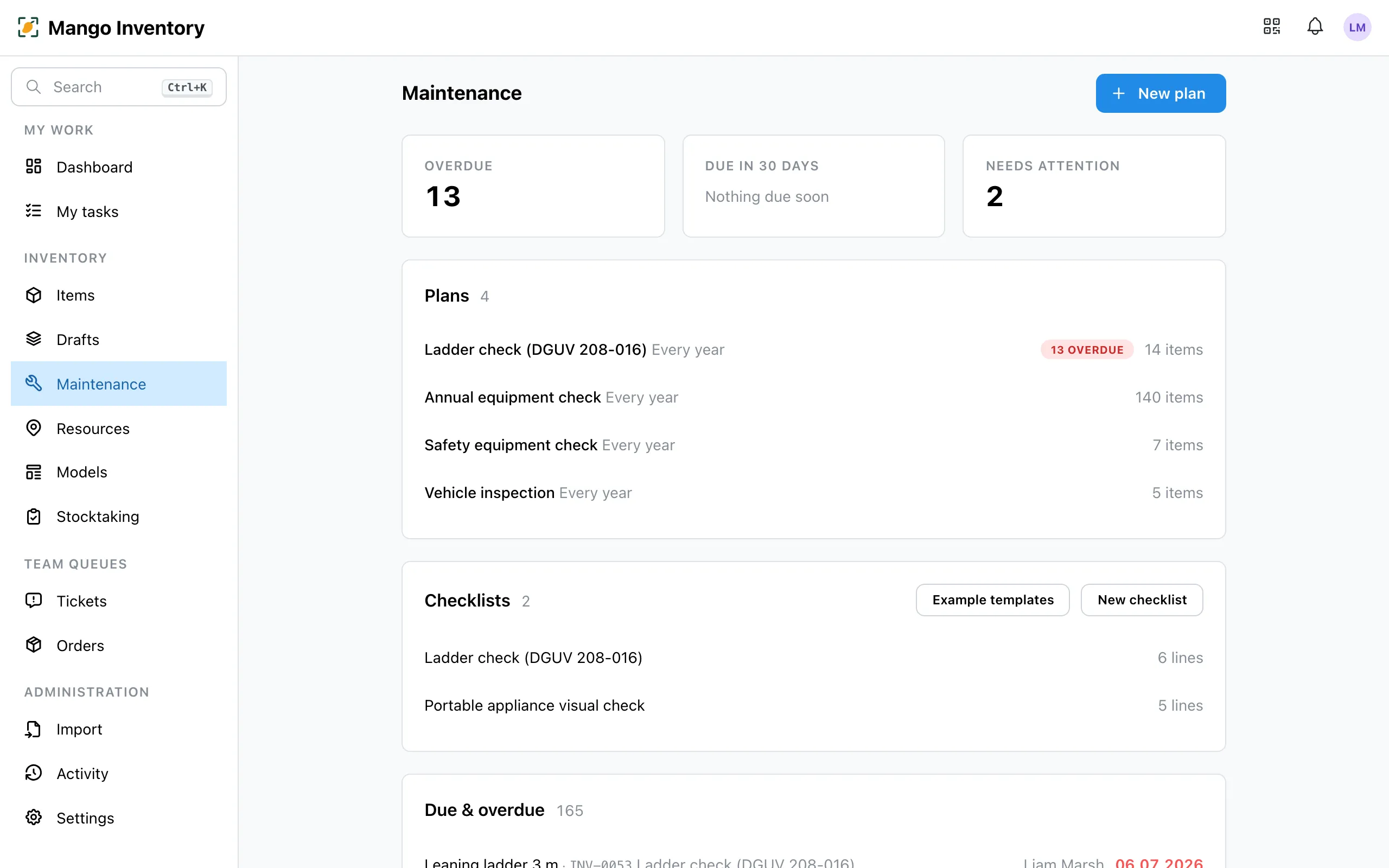
Task: Click the Activity history icon
Action: (x=34, y=773)
